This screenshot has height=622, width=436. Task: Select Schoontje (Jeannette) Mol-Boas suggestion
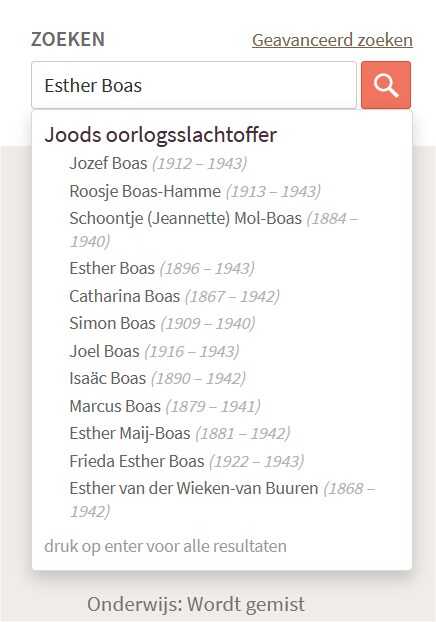coord(214,230)
